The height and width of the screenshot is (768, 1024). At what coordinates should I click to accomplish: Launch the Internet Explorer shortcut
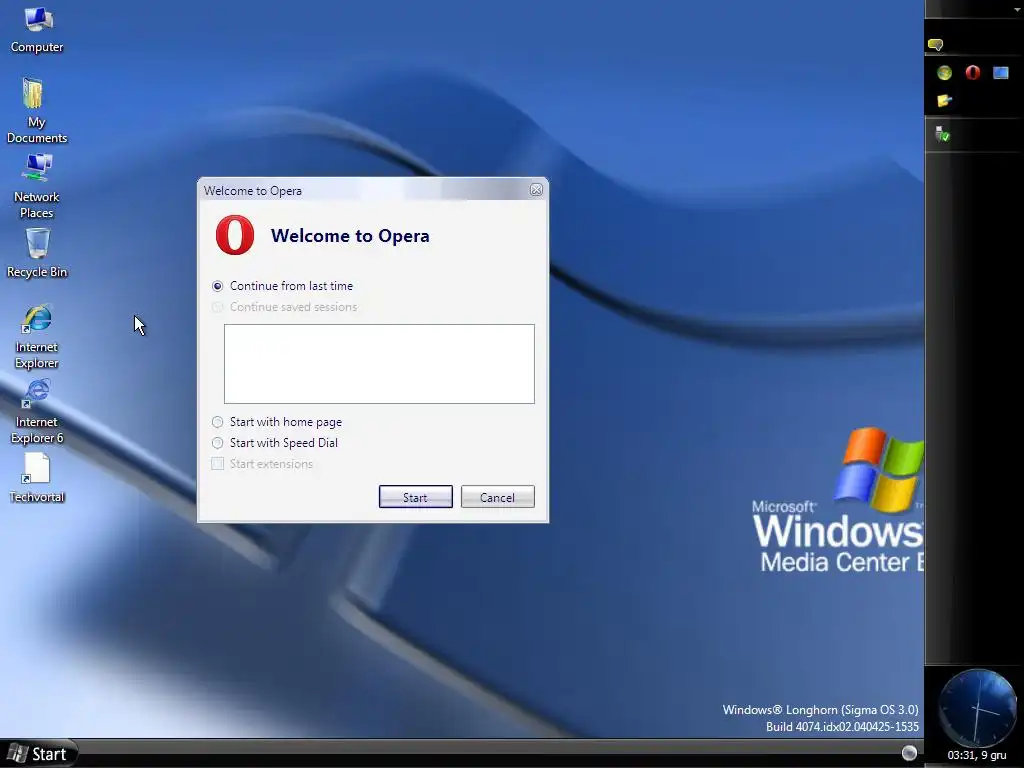(37, 336)
